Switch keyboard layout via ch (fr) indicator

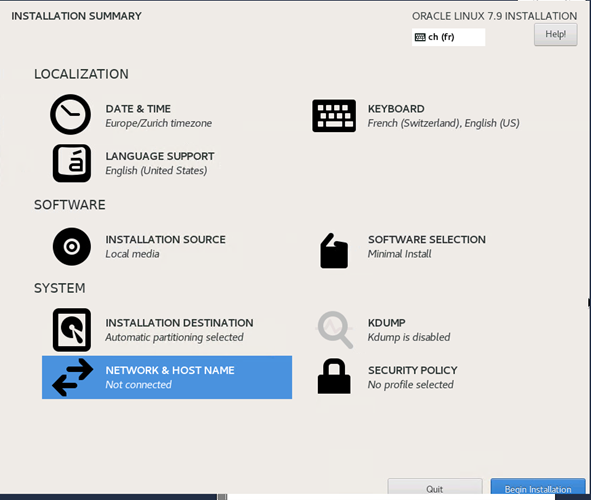pyautogui.click(x=448, y=37)
